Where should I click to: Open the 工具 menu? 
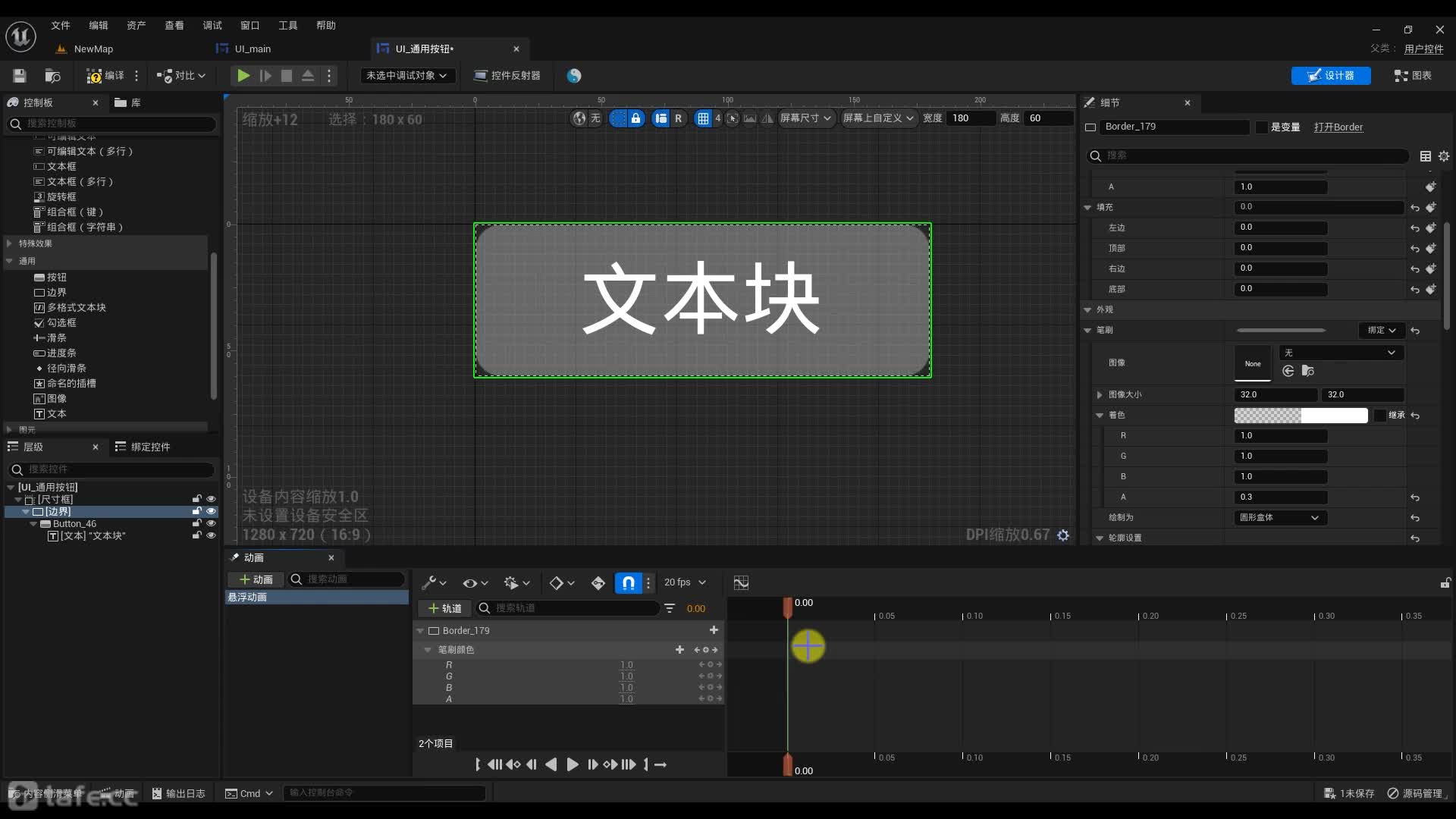[288, 25]
